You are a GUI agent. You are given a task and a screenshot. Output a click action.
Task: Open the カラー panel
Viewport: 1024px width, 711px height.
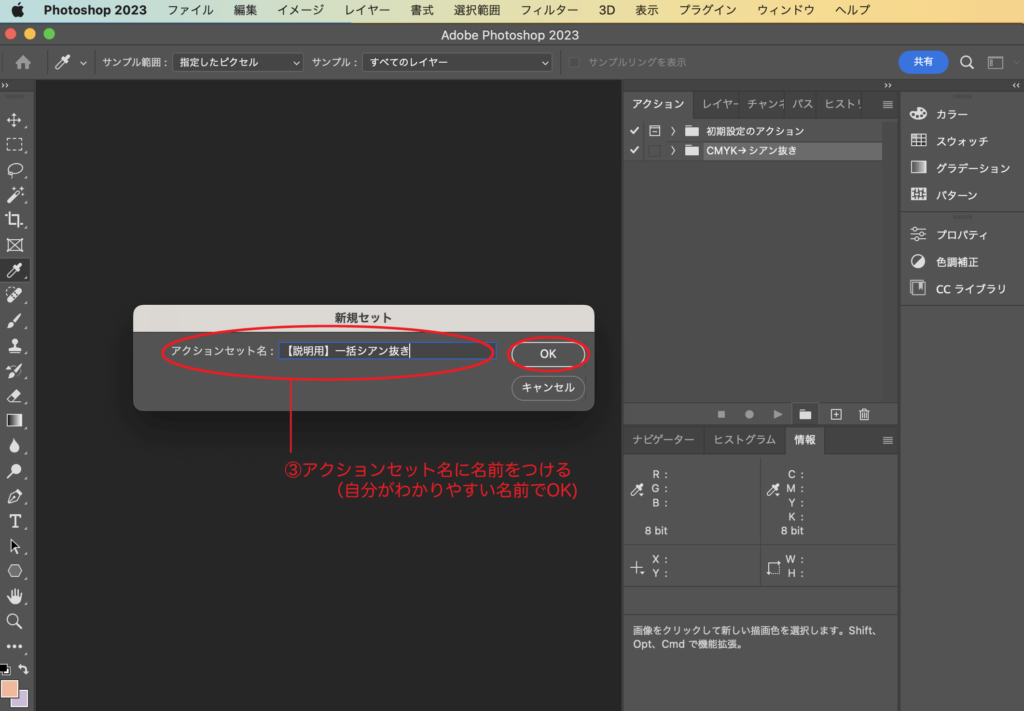[939, 114]
